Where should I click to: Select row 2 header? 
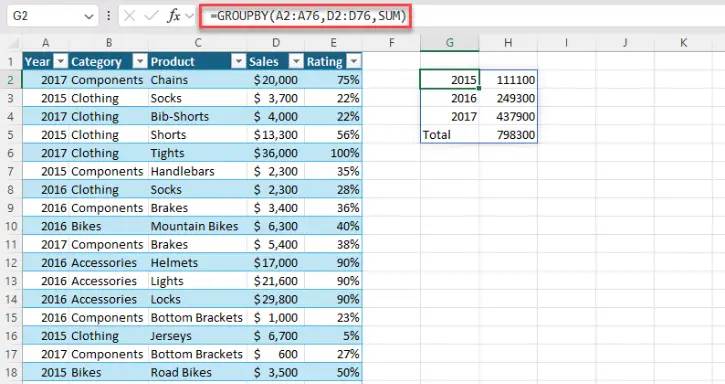[x=11, y=80]
